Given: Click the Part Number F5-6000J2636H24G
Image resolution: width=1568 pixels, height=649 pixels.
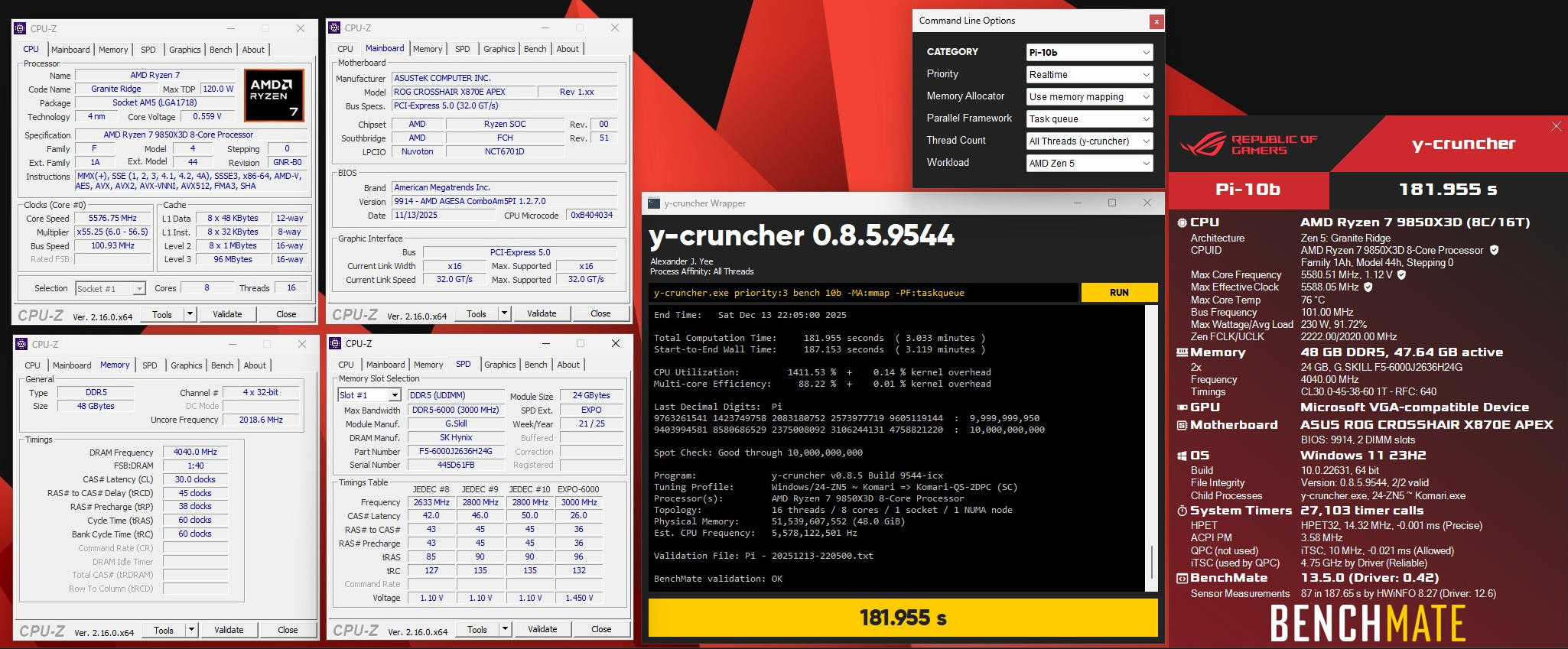Looking at the screenshot, I should (x=455, y=451).
